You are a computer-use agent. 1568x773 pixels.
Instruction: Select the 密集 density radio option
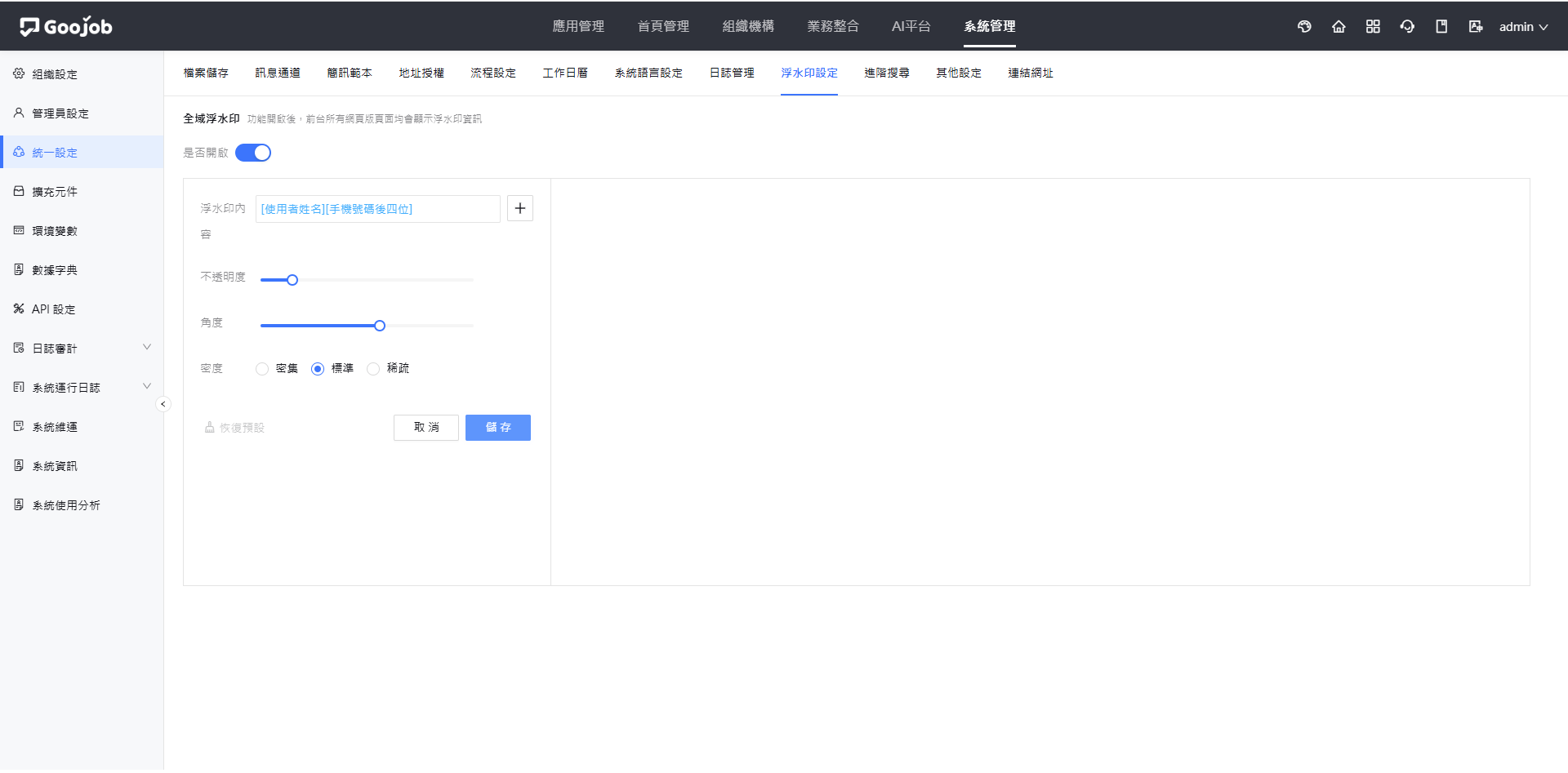(262, 369)
